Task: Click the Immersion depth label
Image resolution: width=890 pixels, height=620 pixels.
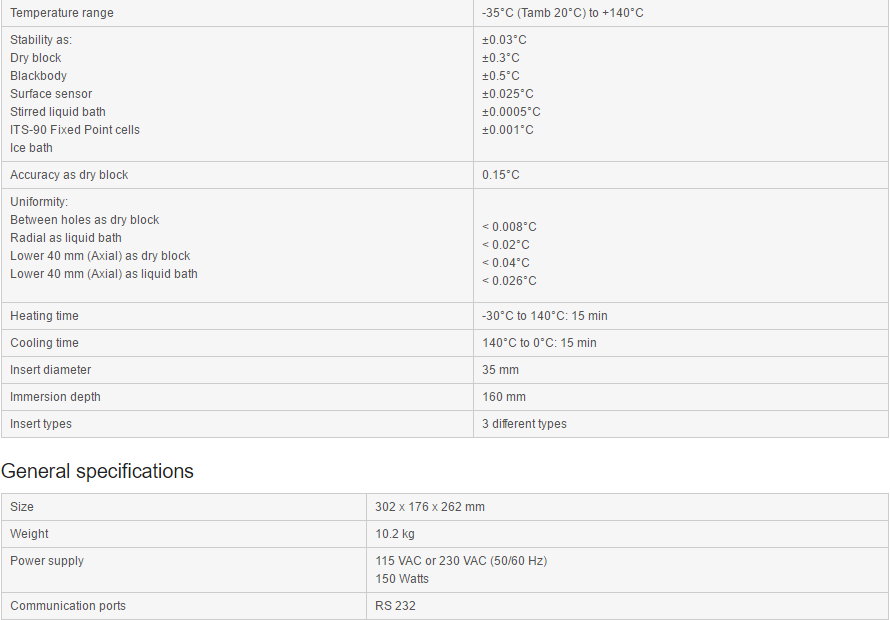Action: (55, 397)
